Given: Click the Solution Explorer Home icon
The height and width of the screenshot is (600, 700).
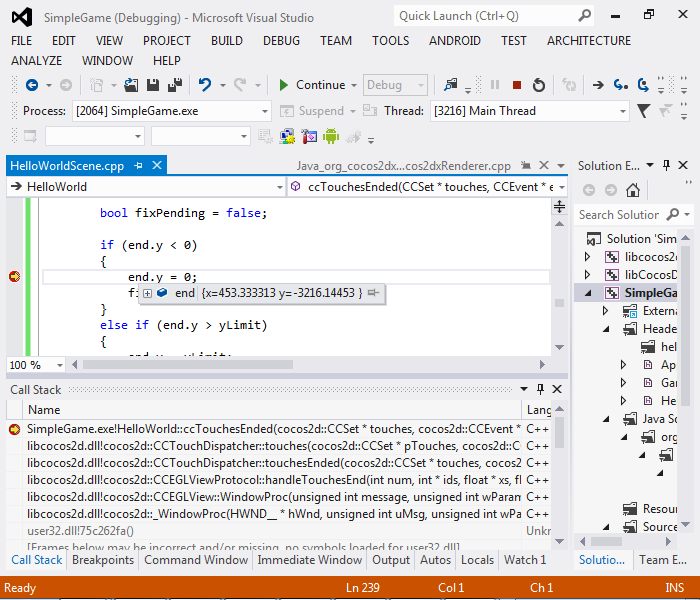Looking at the screenshot, I should tap(633, 190).
